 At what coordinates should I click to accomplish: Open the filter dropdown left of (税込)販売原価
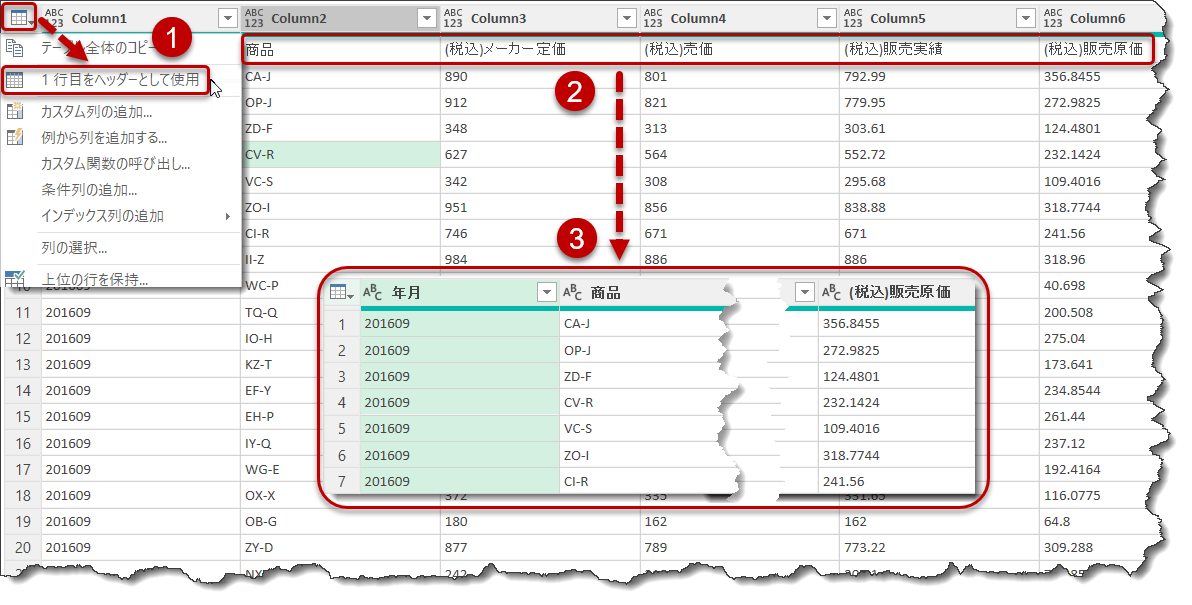pyautogui.click(x=804, y=292)
